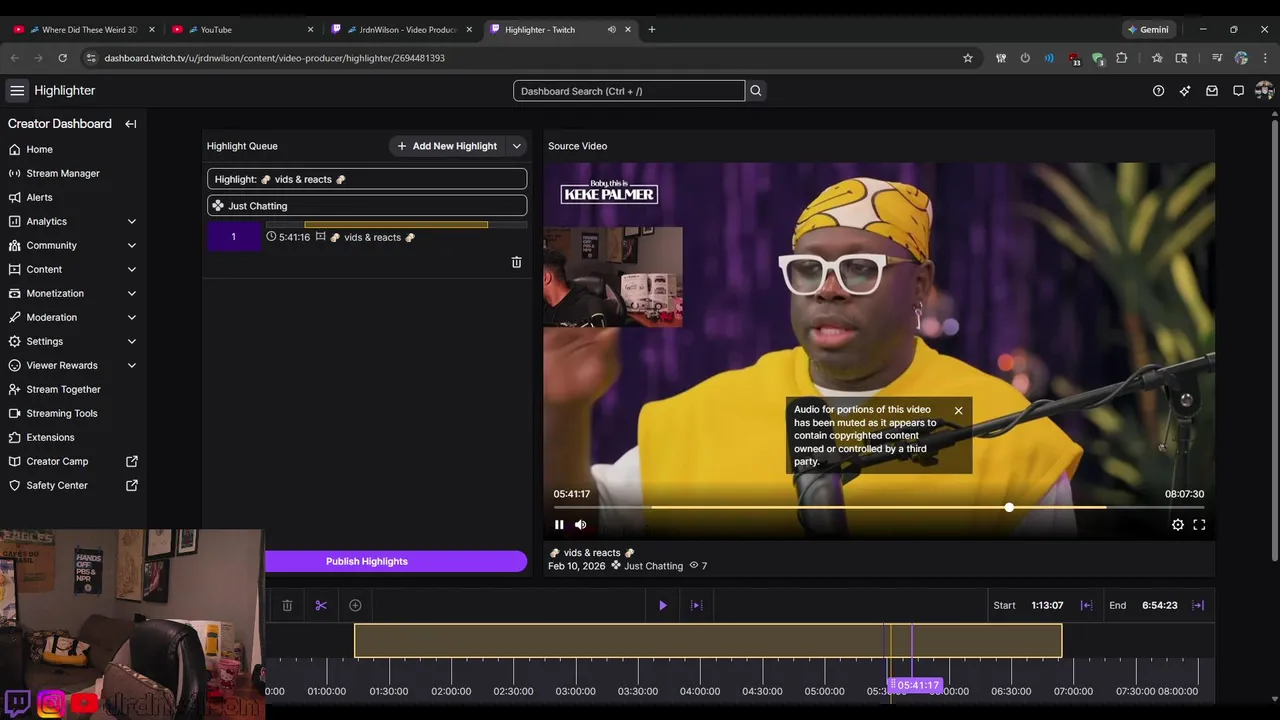1280x720 pixels.
Task: Open the hamburger navigation menu
Action: click(x=17, y=90)
